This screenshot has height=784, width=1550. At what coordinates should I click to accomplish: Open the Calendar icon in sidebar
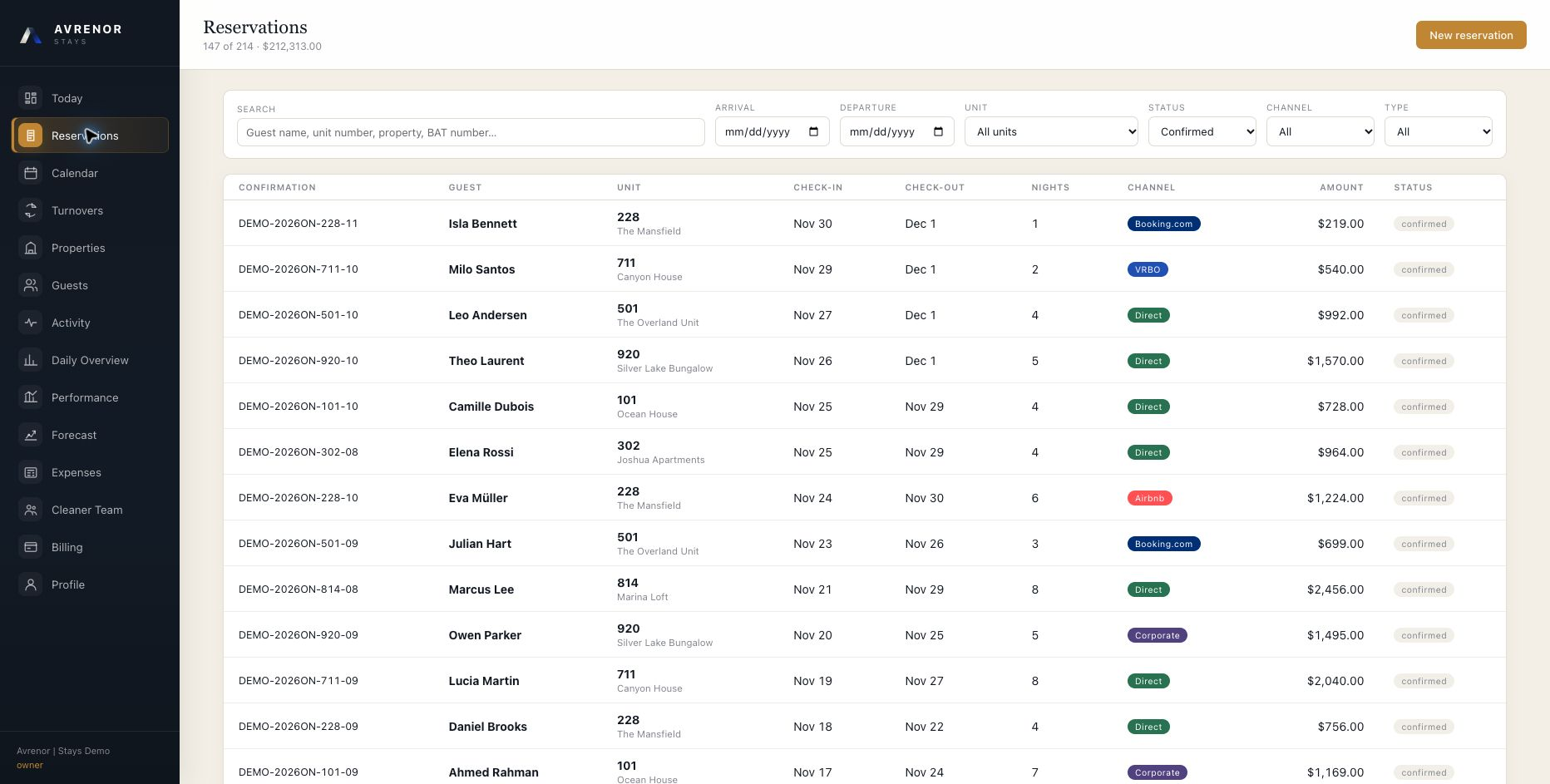pyautogui.click(x=31, y=173)
